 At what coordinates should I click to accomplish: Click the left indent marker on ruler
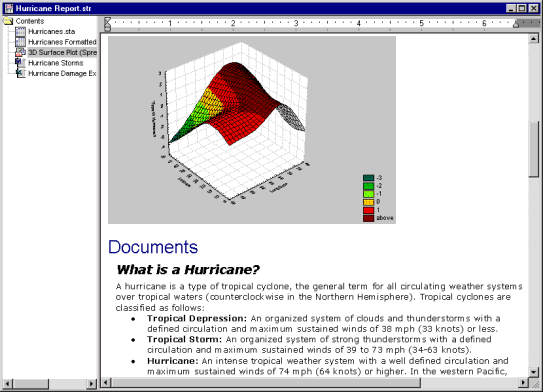point(108,24)
